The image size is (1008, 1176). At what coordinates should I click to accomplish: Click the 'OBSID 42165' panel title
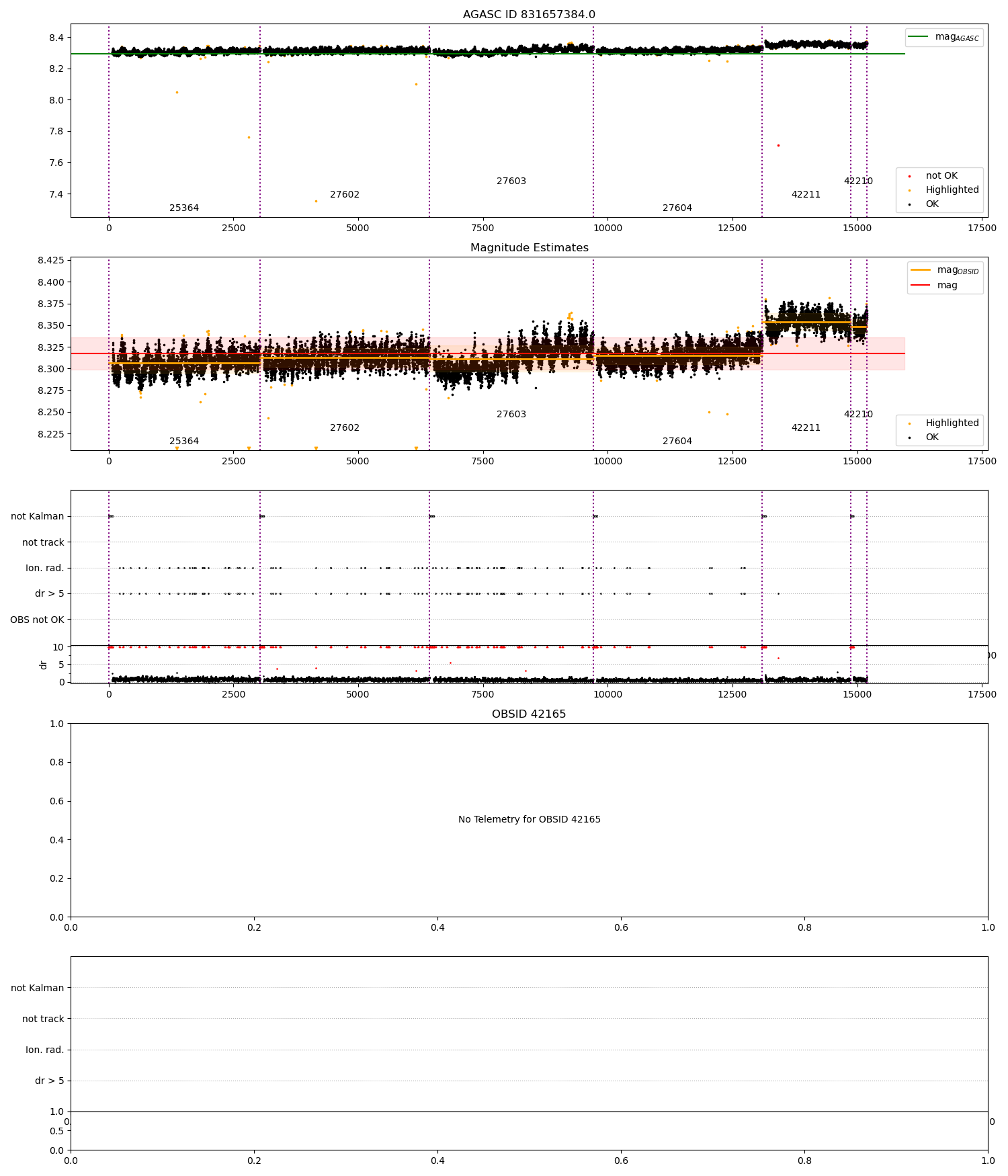[x=529, y=714]
